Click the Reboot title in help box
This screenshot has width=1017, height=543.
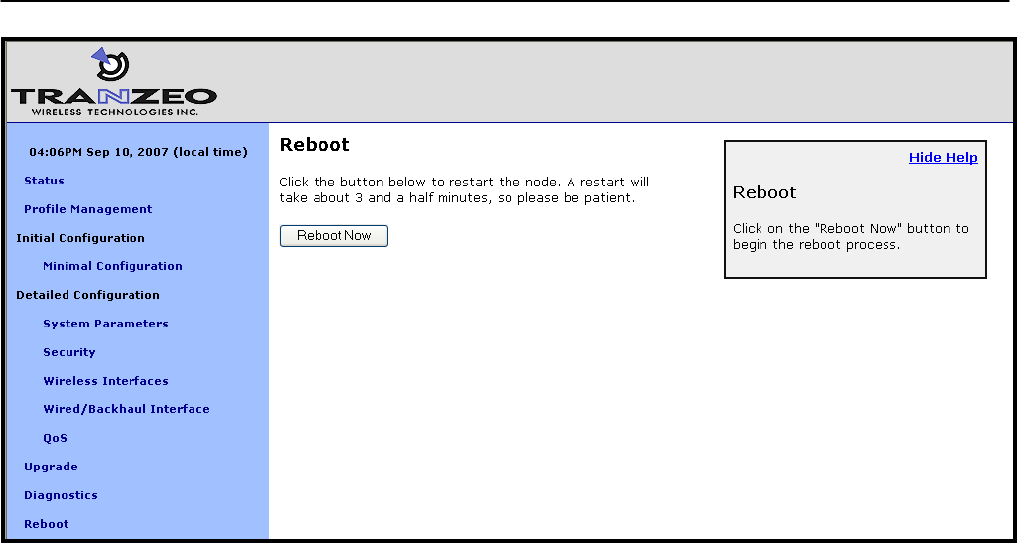pos(765,192)
